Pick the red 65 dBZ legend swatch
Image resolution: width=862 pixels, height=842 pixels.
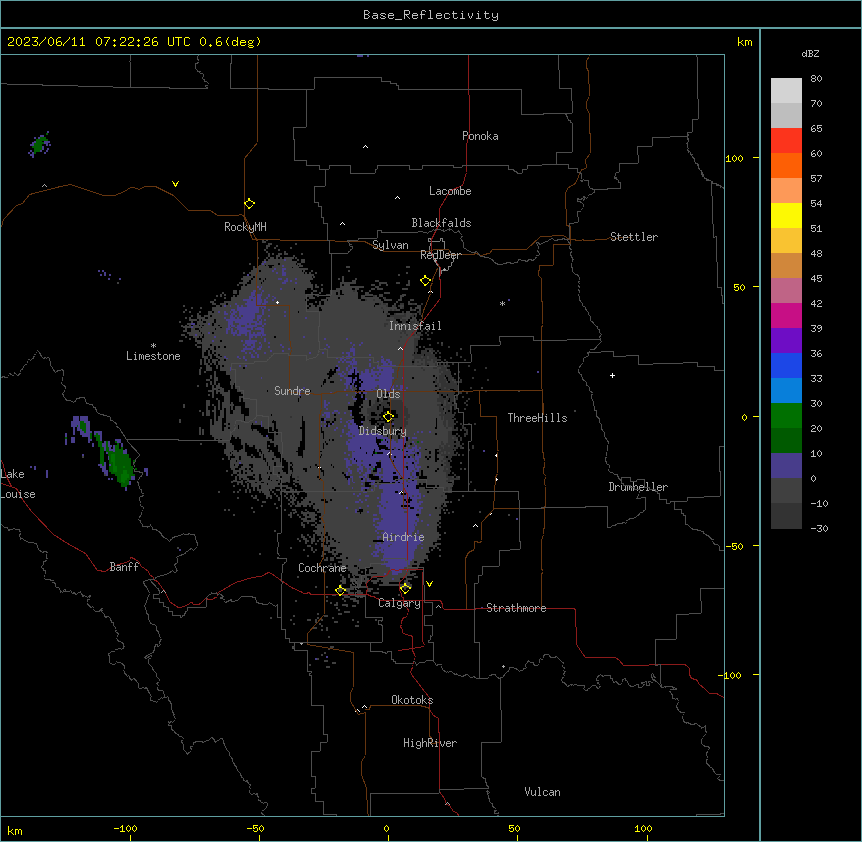(x=786, y=140)
